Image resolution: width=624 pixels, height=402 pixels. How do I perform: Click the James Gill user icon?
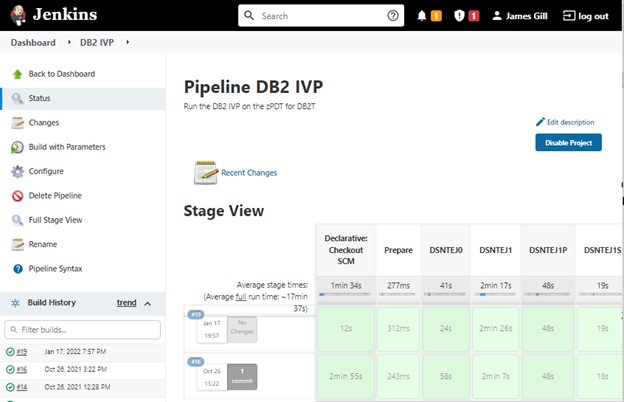click(x=497, y=16)
